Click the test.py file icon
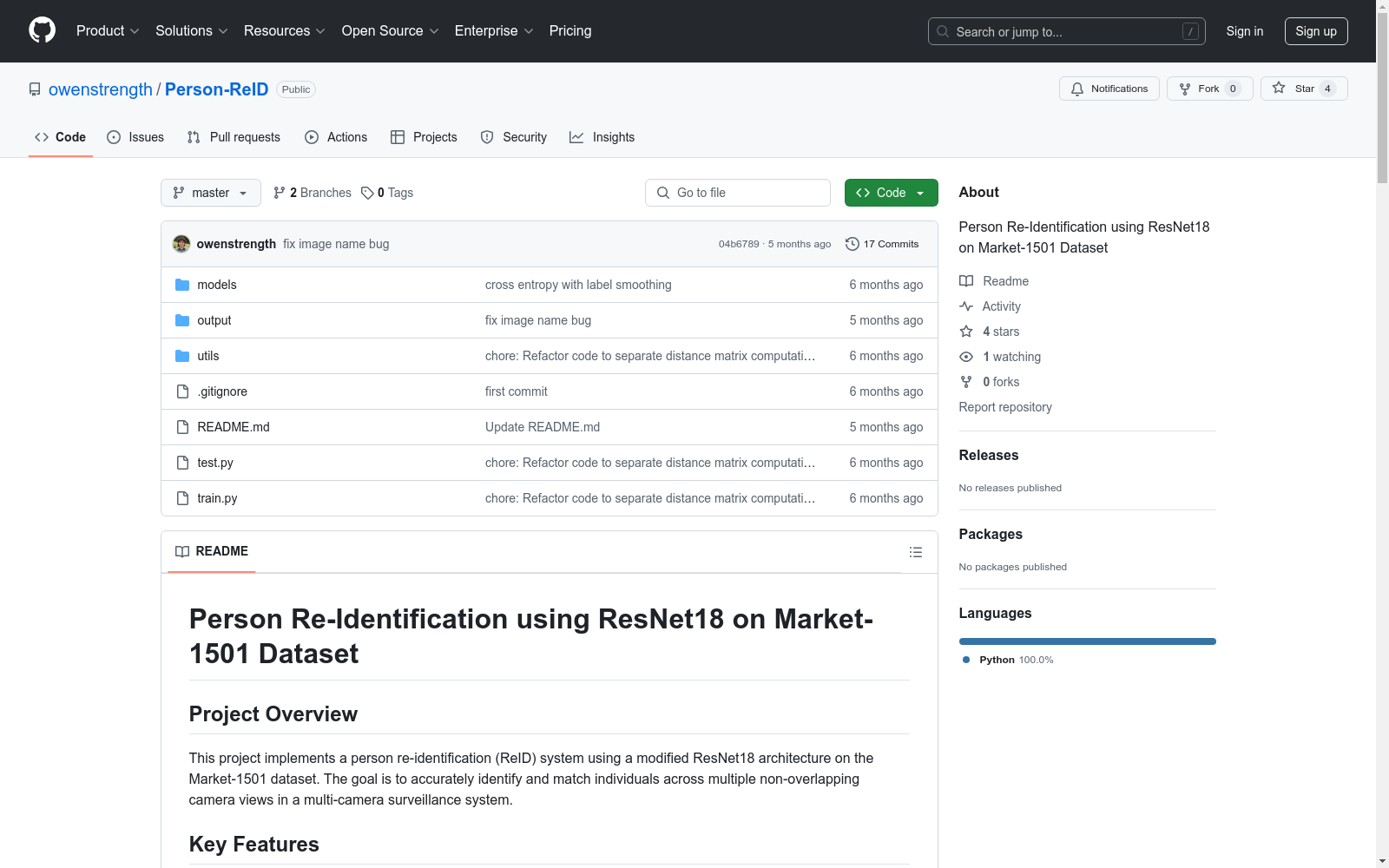Viewport: 1389px width, 868px height. click(x=182, y=463)
